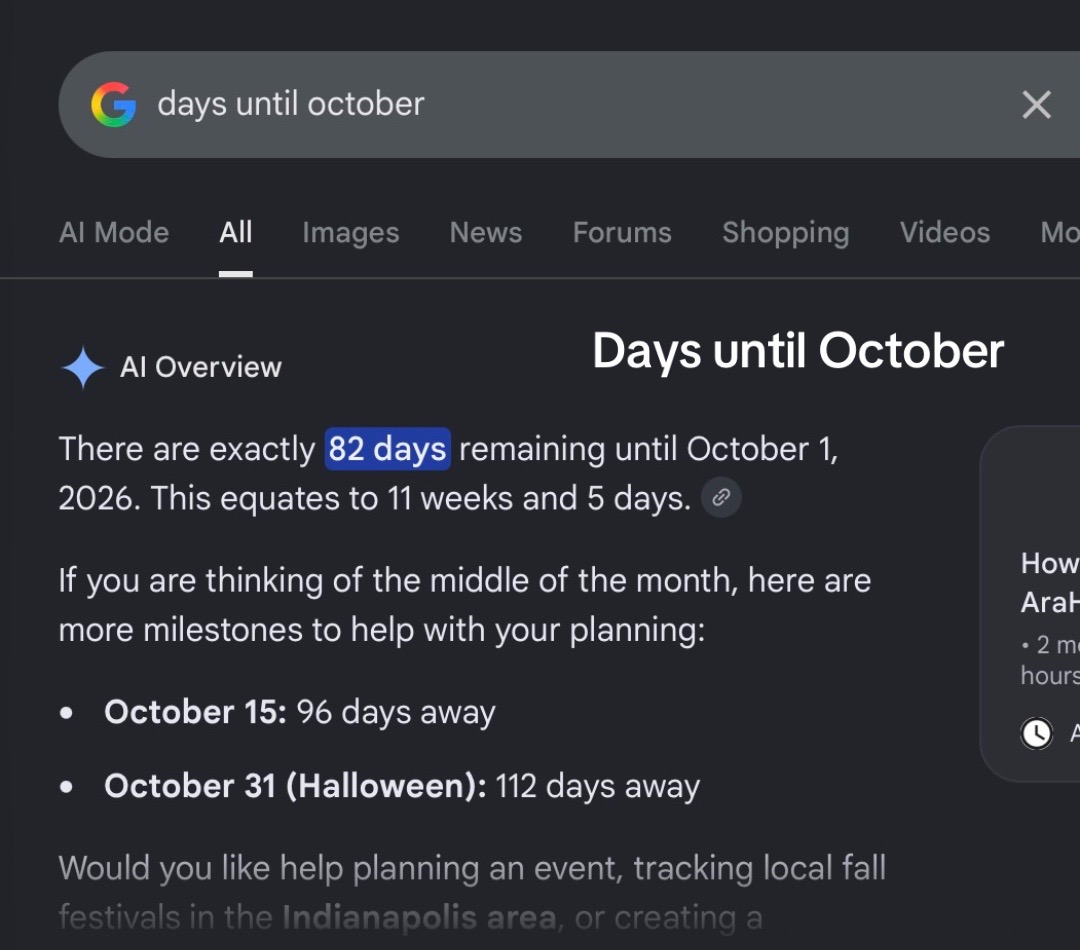
Task: Click the clock icon in side card
Action: 1036,733
